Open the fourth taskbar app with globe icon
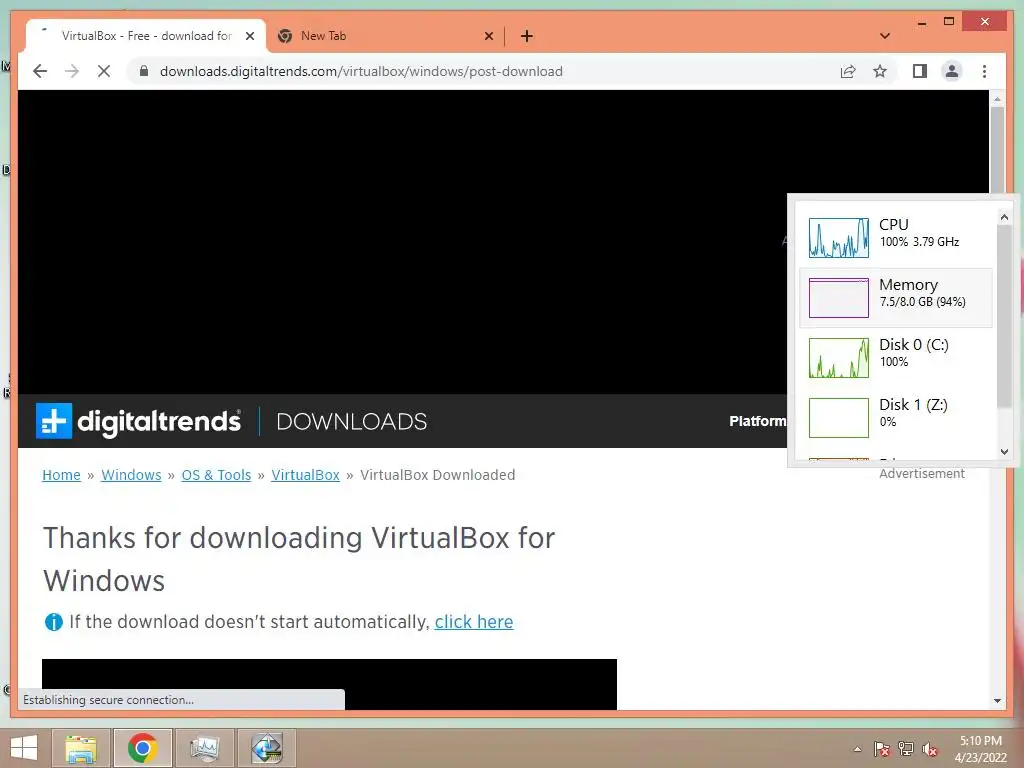Screen dimensions: 1024x768 (266, 748)
